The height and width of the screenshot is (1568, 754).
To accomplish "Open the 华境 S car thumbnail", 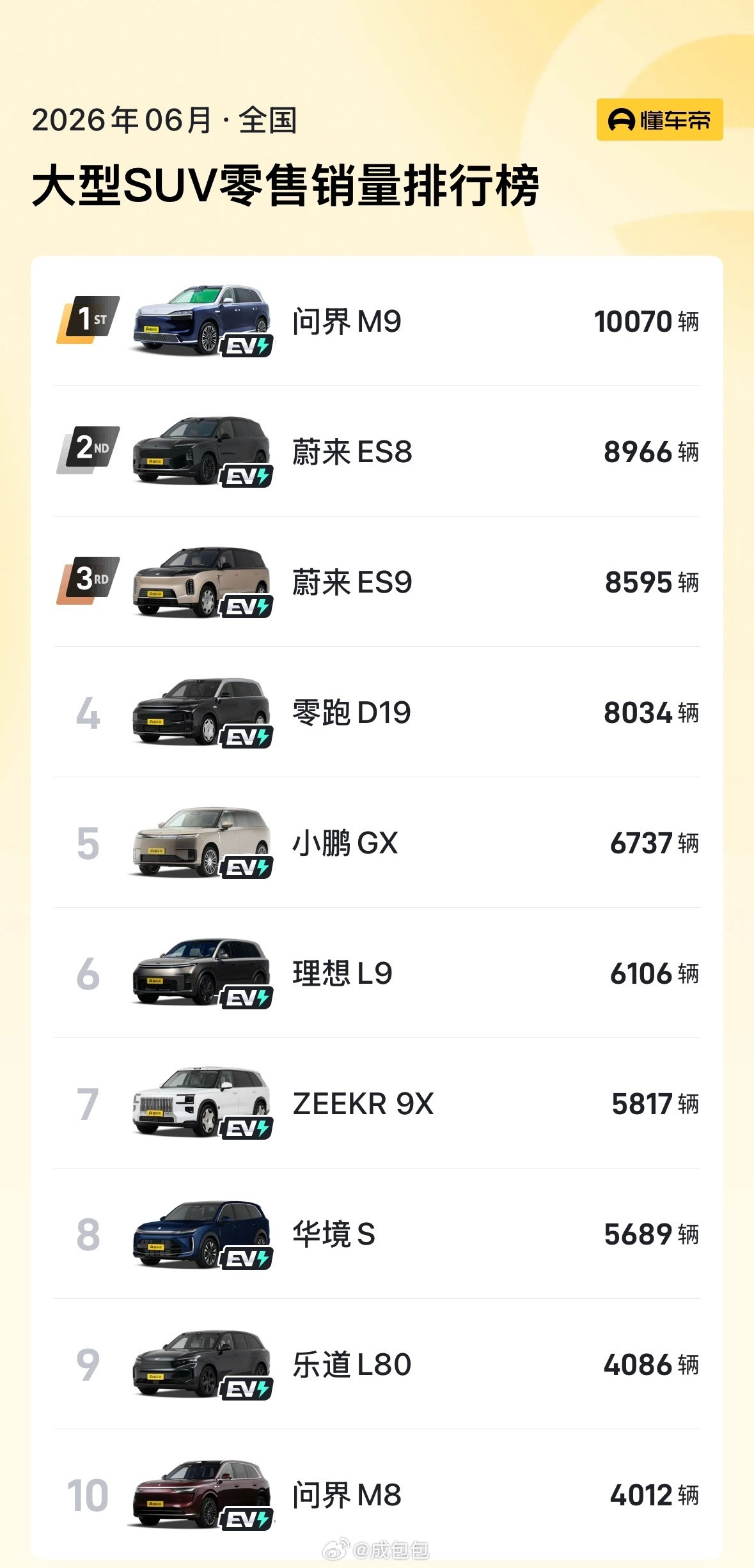I will [x=201, y=1232].
